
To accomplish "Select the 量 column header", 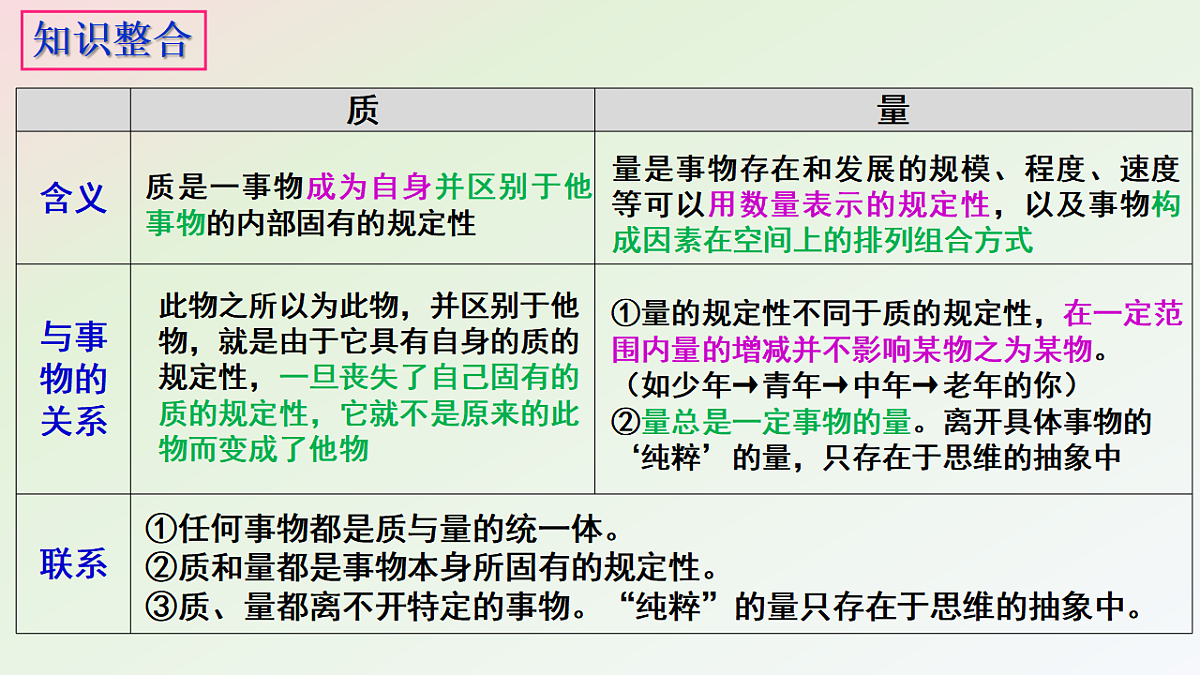I will click(x=892, y=110).
